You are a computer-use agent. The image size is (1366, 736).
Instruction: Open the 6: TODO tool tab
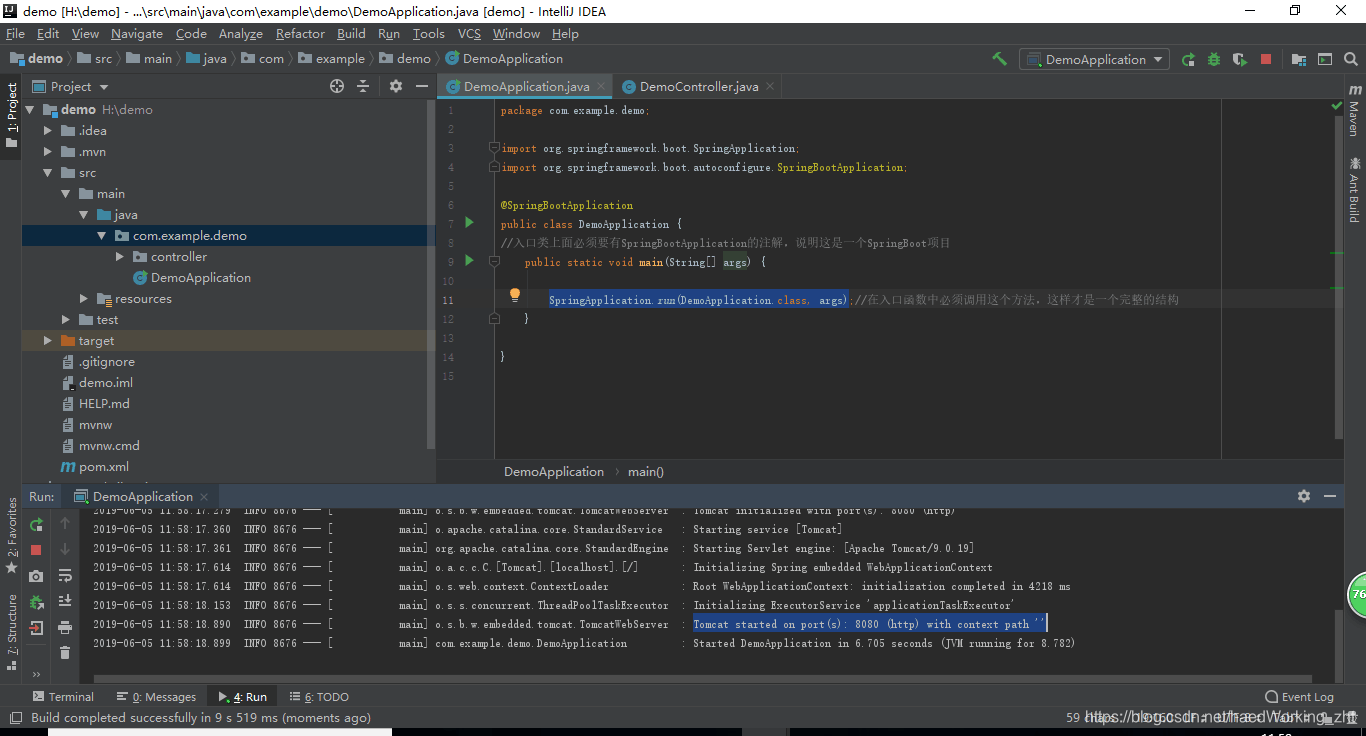(x=319, y=697)
